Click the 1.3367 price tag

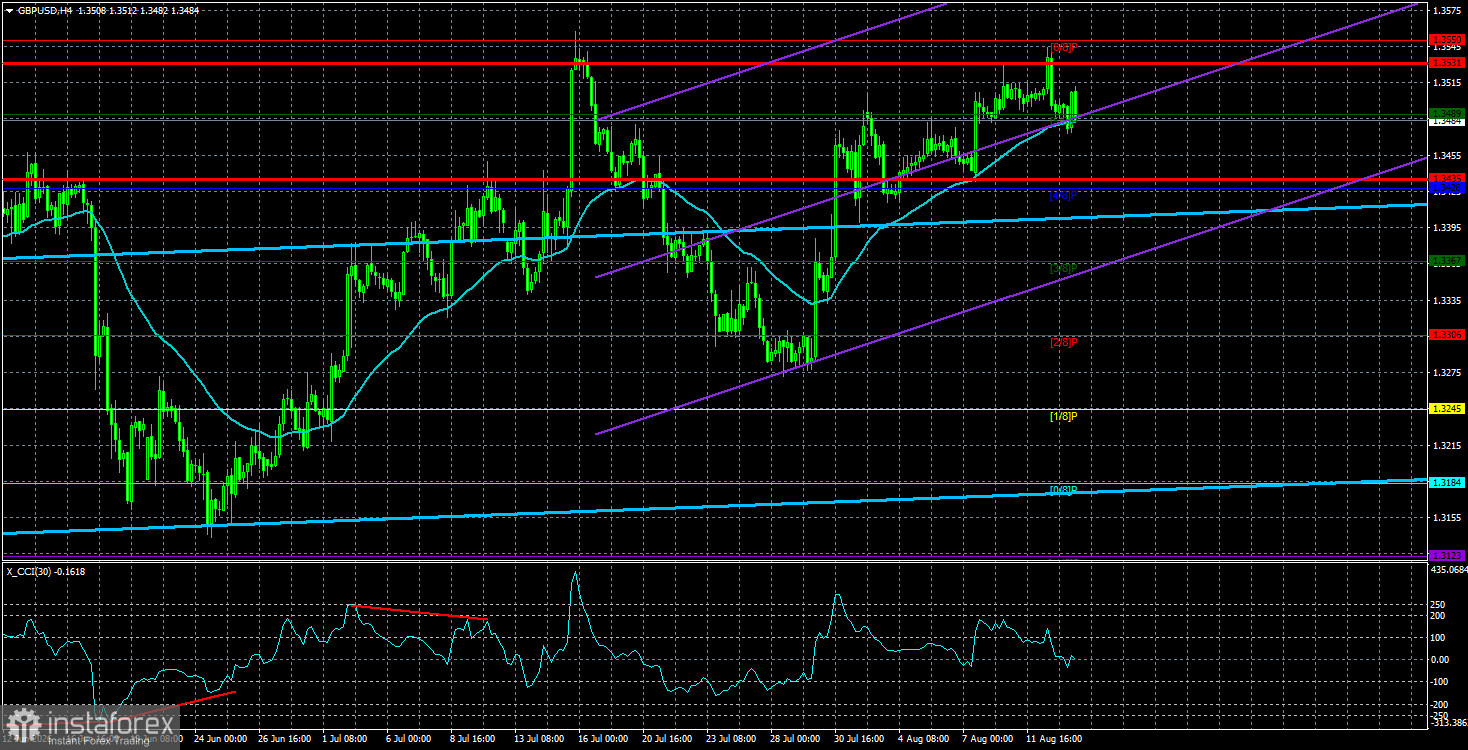pos(1447,261)
